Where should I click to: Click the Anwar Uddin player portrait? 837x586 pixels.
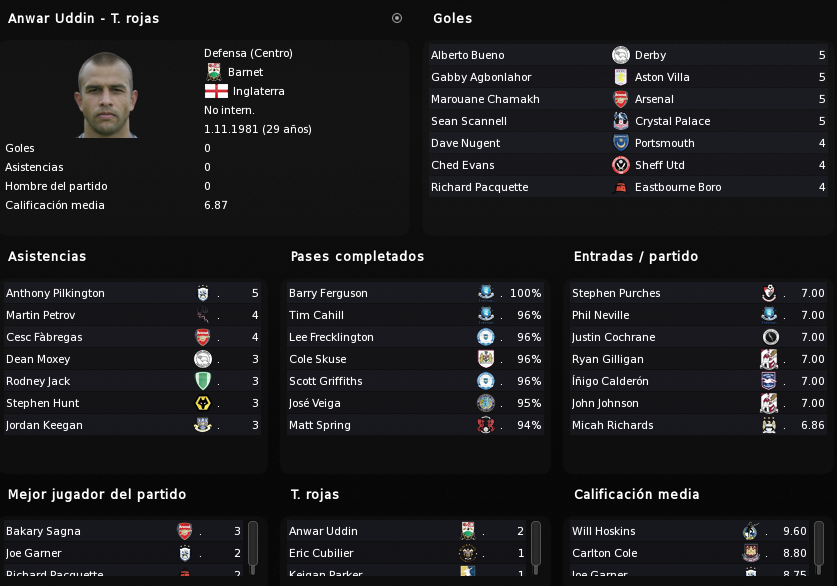point(107,94)
